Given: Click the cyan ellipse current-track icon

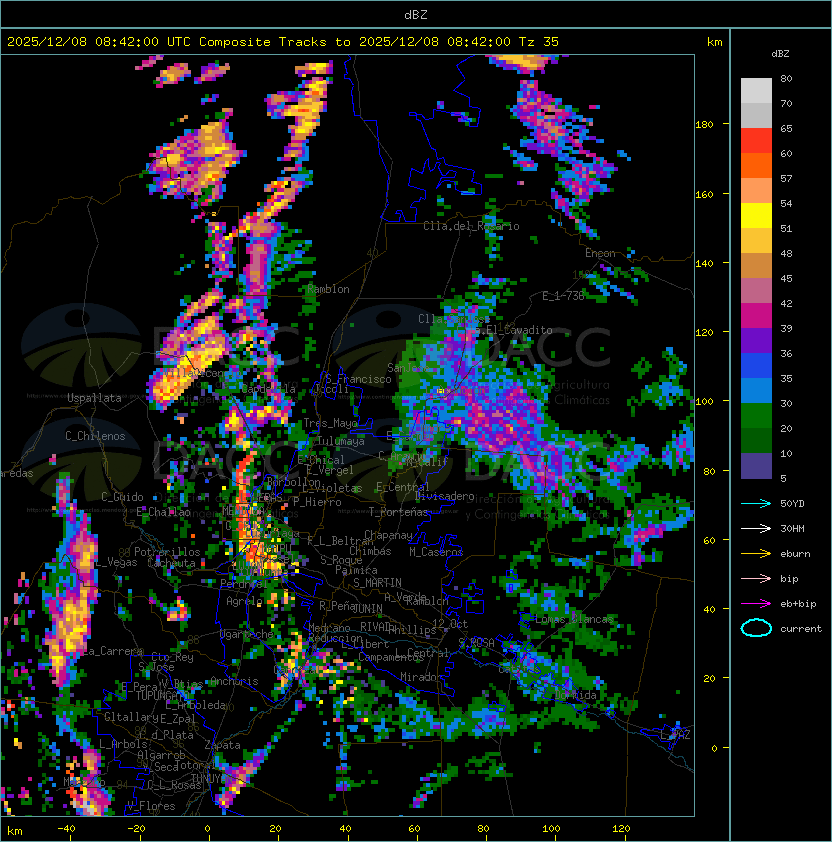Looking at the screenshot, I should coord(756,628).
